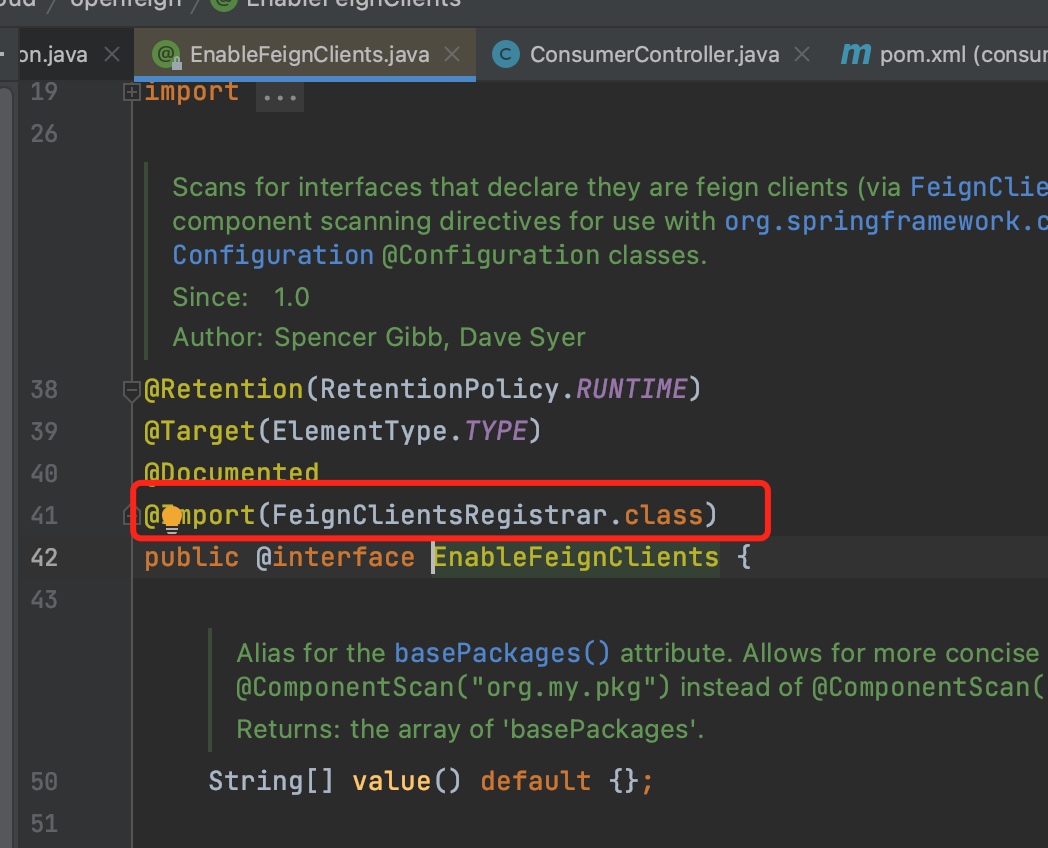Click the class icon on ConsumerController.java tab
Viewport: 1048px width, 848px height.
tap(506, 55)
